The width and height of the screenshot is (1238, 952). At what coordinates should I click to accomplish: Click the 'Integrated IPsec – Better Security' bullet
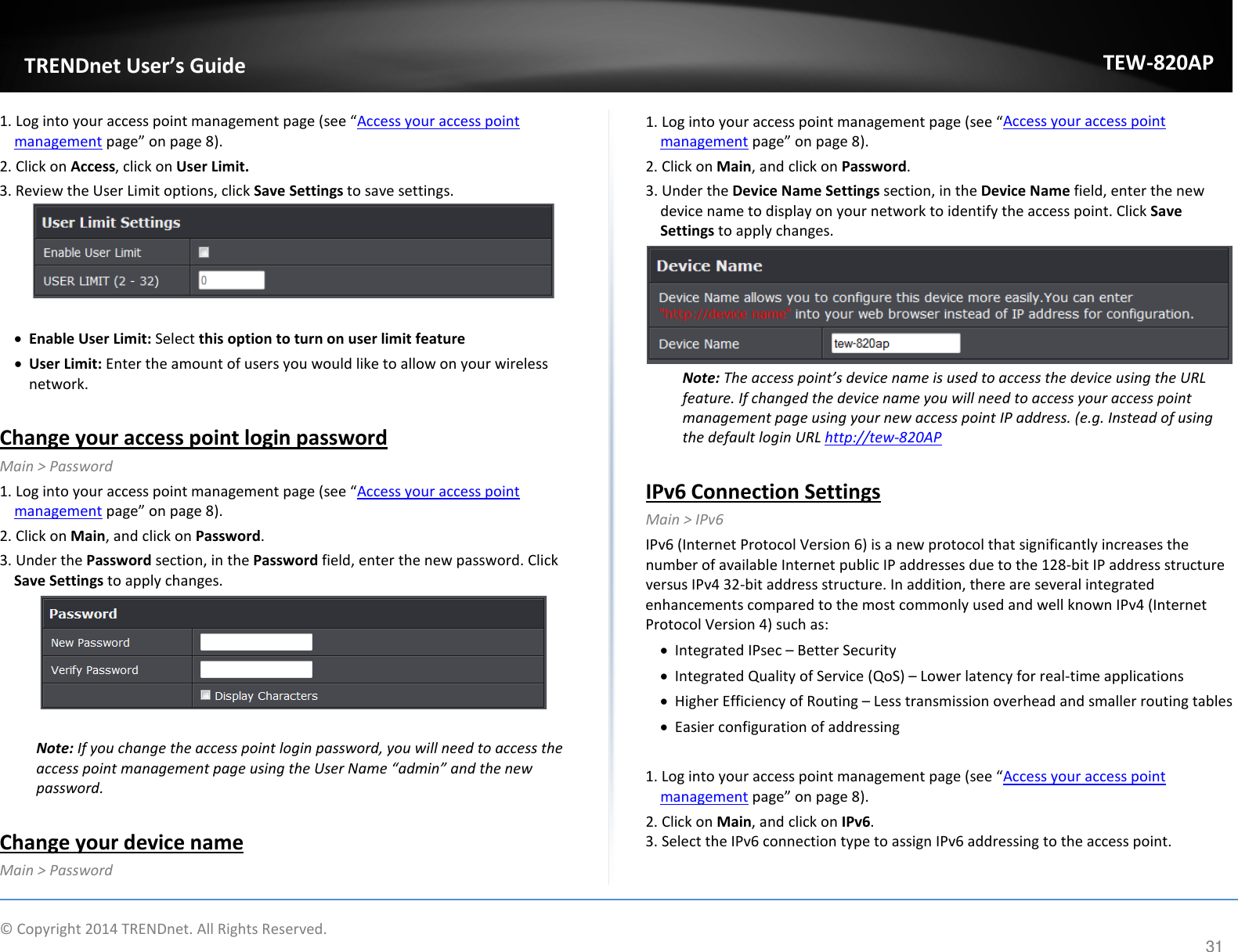coord(785,651)
